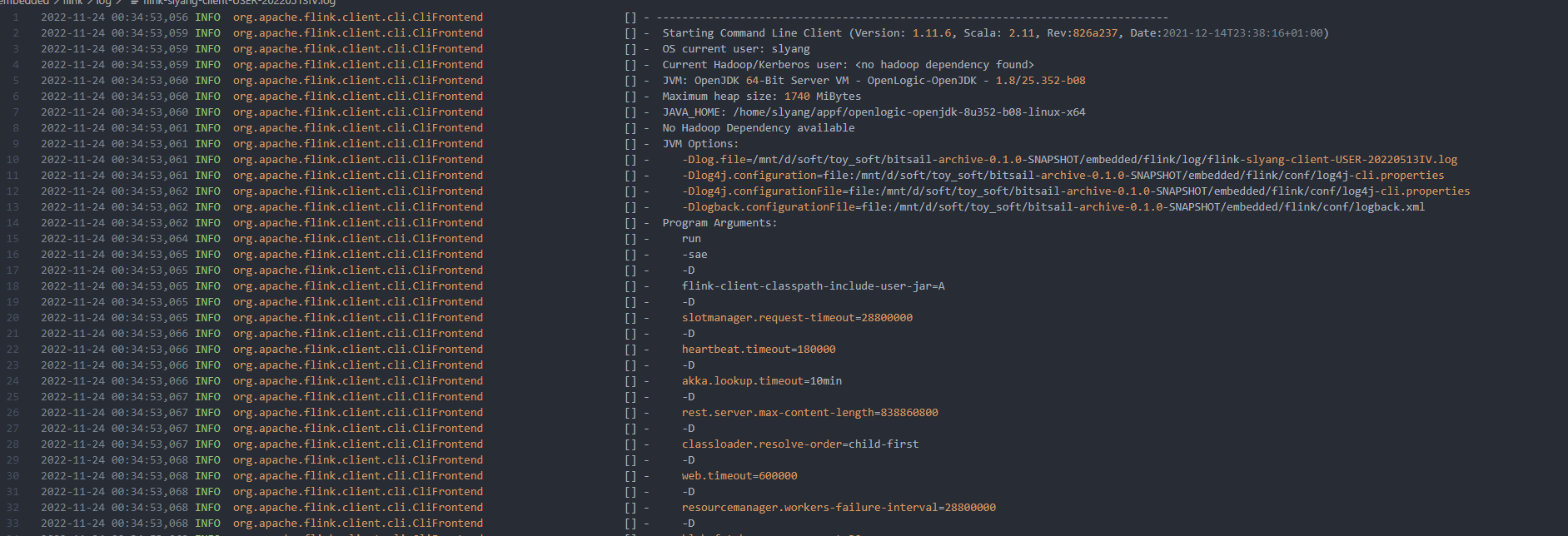Click line number 26 in the gutter

coord(12,413)
